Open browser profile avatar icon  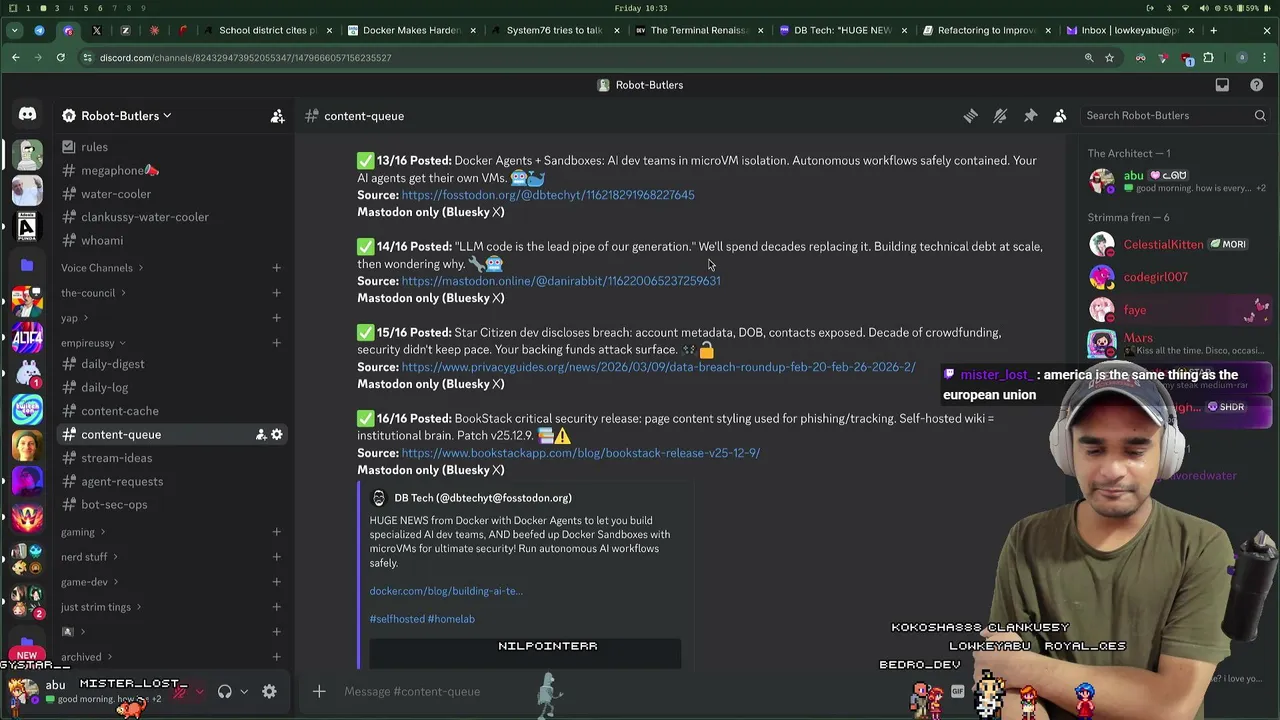1242,58
